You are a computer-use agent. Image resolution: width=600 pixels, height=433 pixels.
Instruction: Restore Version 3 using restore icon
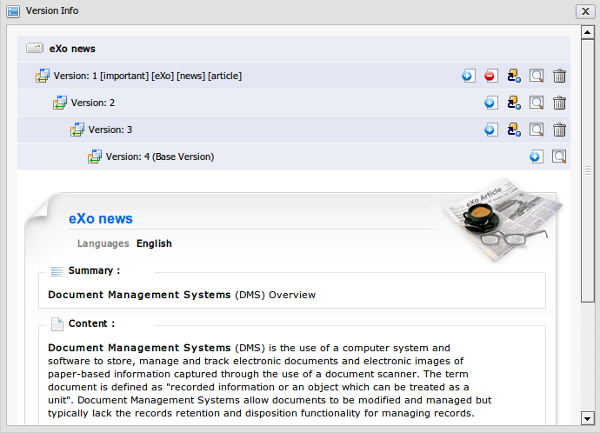coord(513,129)
